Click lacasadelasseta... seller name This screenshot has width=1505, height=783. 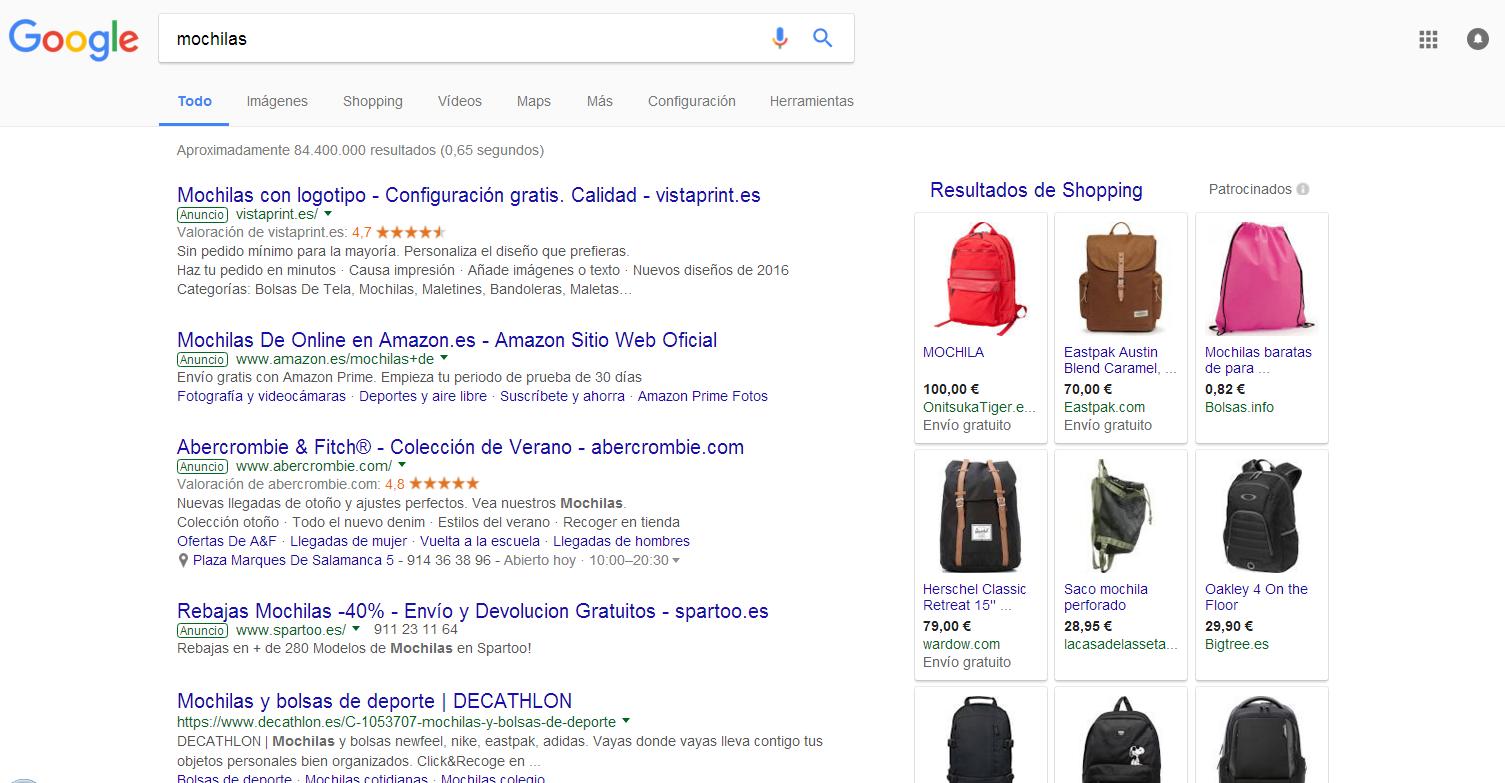[x=1121, y=644]
